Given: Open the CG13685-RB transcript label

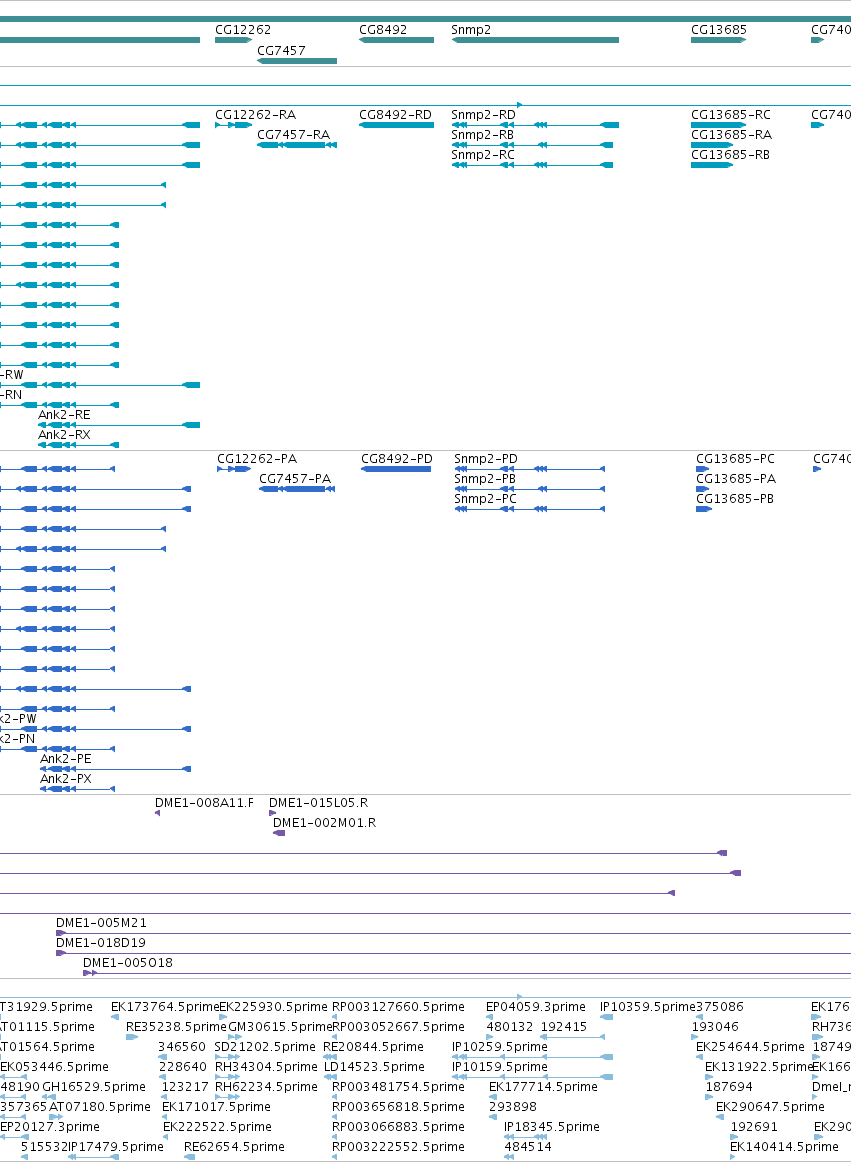Looking at the screenshot, I should pyautogui.click(x=730, y=155).
